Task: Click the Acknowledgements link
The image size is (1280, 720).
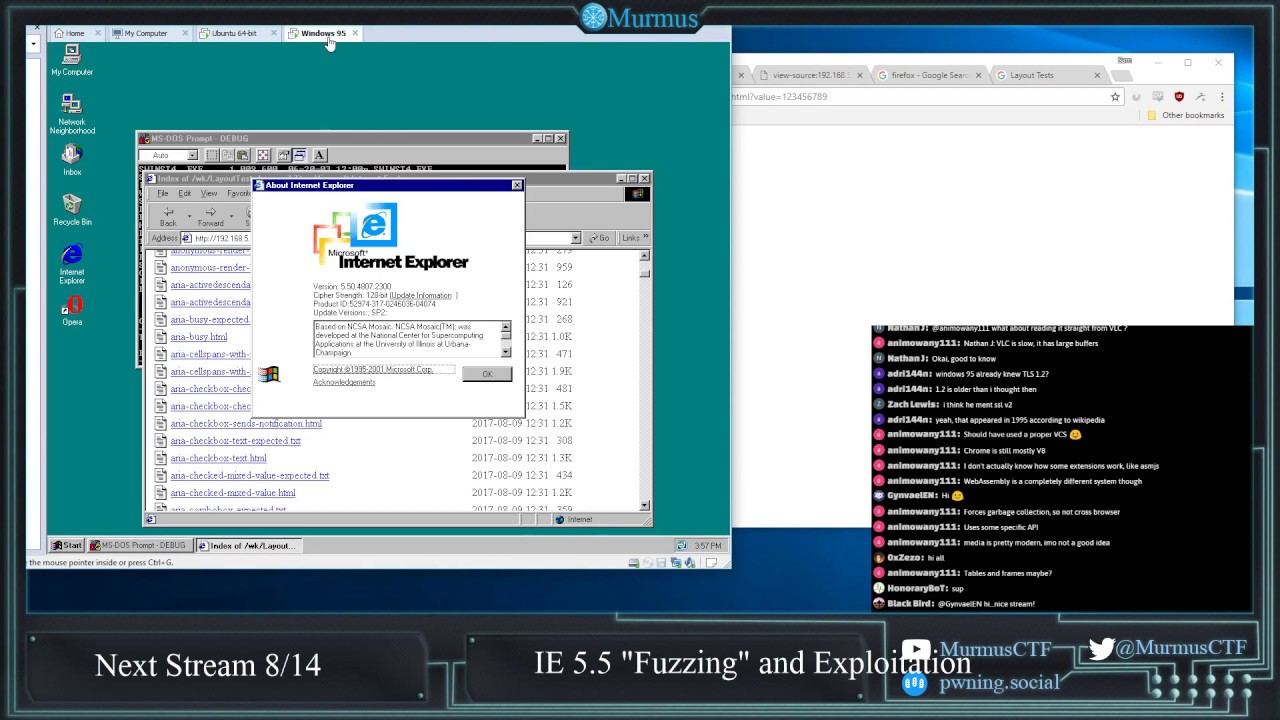Action: 344,382
